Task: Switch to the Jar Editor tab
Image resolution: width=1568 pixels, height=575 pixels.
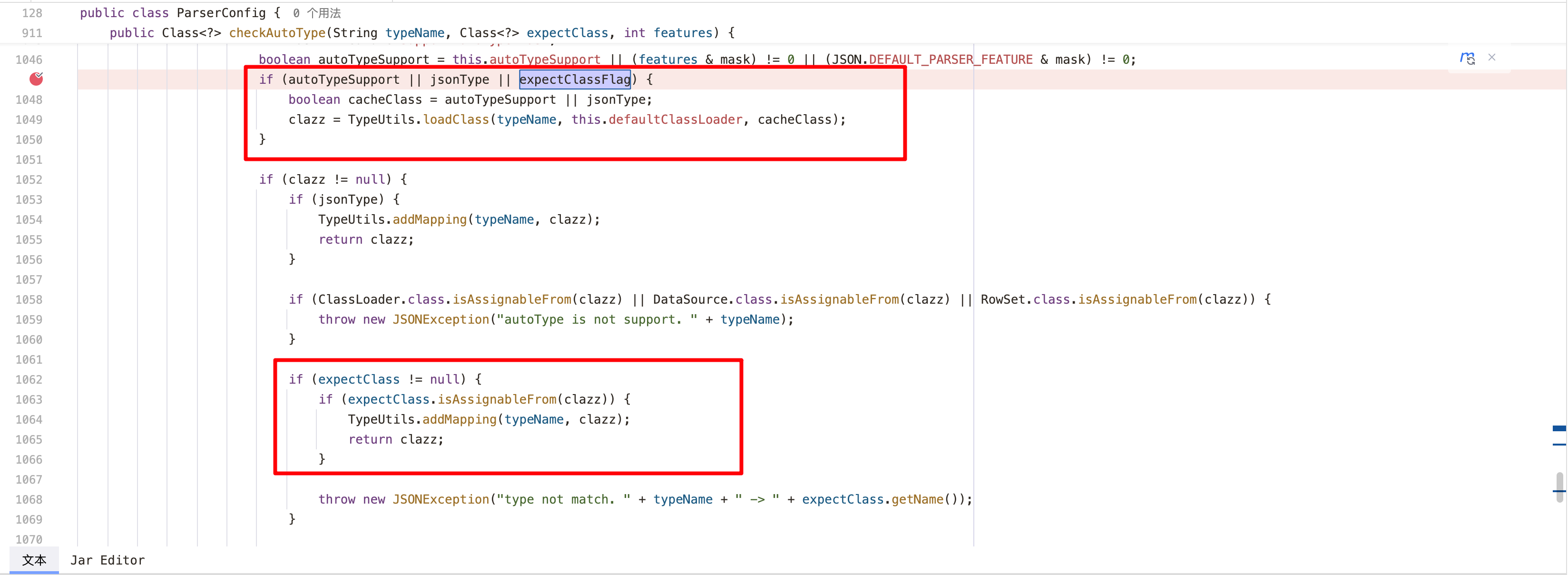Action: 107,560
